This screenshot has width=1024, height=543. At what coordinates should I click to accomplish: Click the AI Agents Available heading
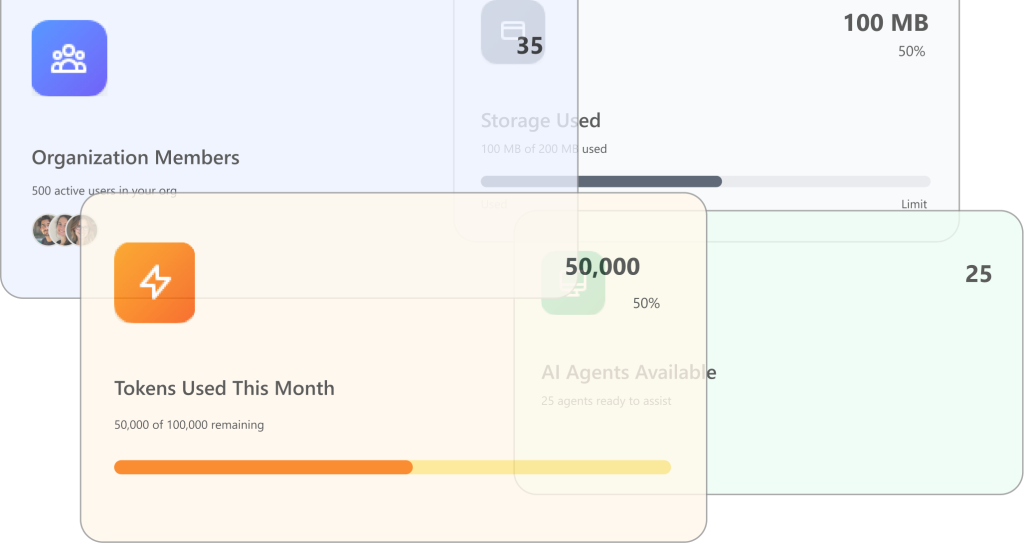[628, 373]
